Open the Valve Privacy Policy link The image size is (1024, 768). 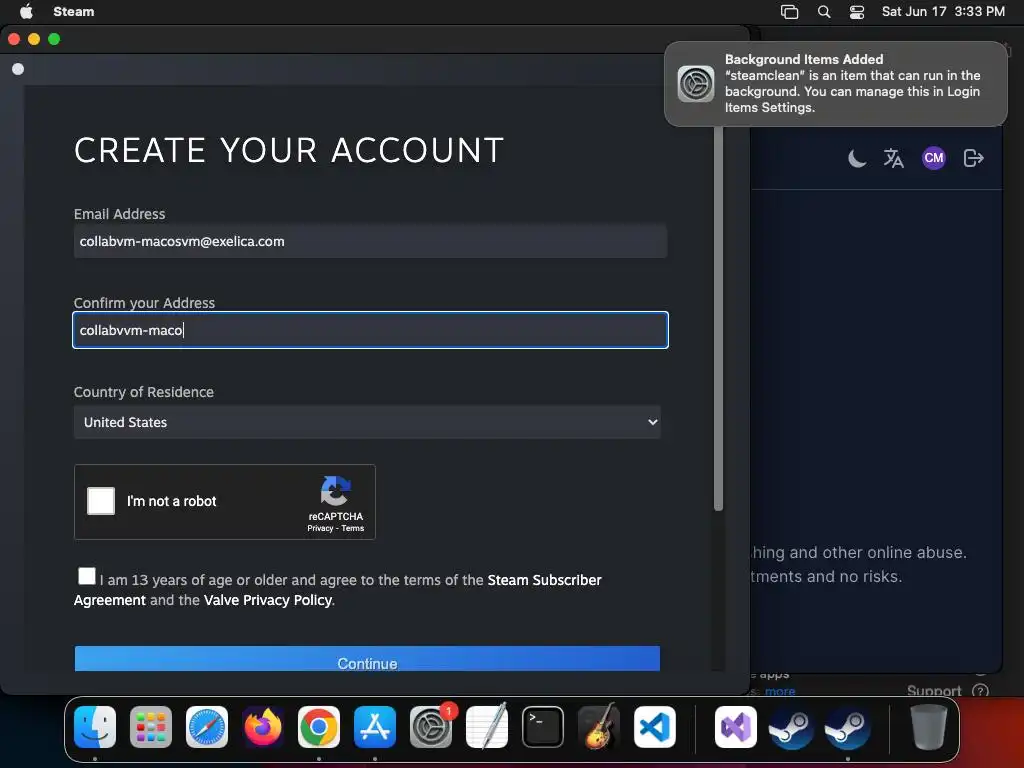268,600
